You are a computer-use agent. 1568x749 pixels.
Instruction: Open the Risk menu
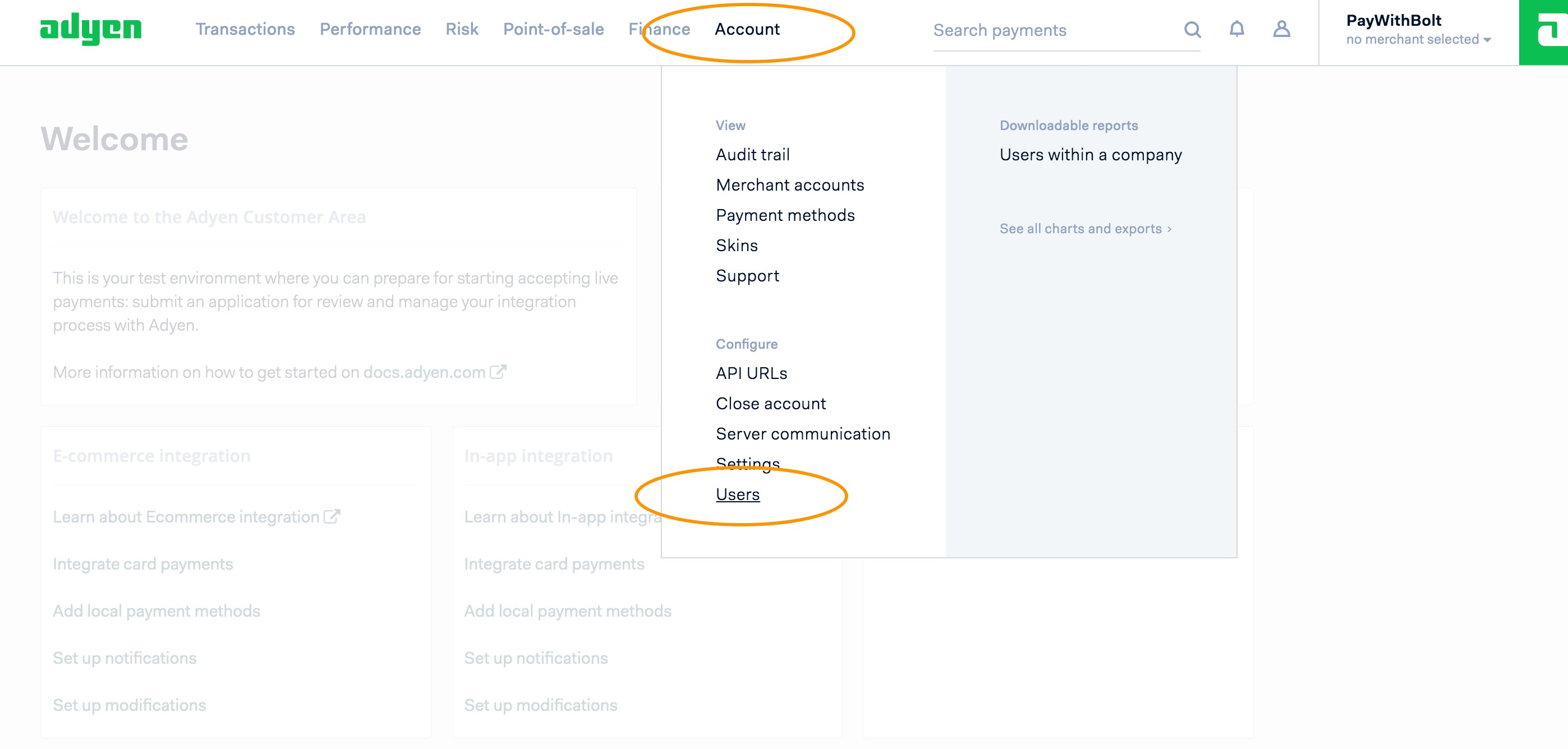[461, 29]
